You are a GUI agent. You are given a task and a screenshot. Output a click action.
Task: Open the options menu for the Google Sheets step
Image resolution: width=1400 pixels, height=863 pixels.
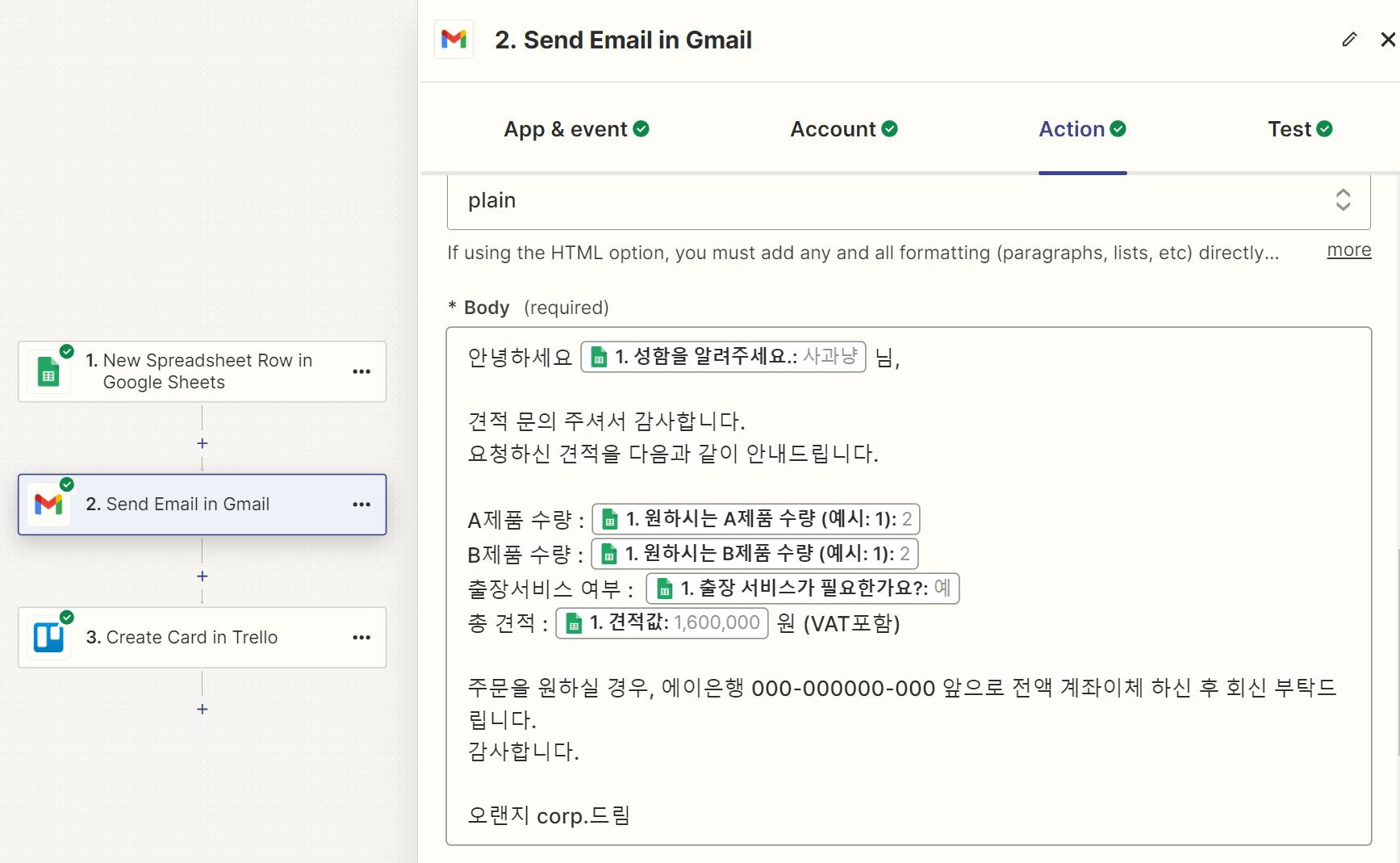[x=361, y=372]
